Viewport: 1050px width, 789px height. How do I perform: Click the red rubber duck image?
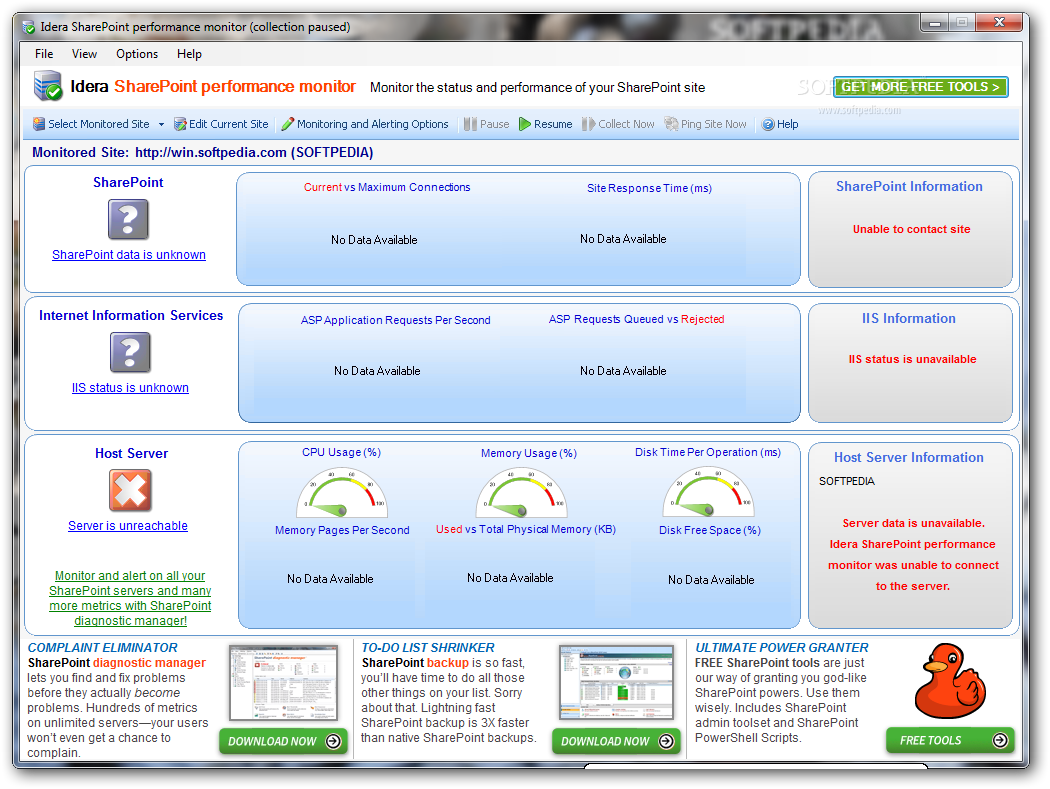(950, 680)
